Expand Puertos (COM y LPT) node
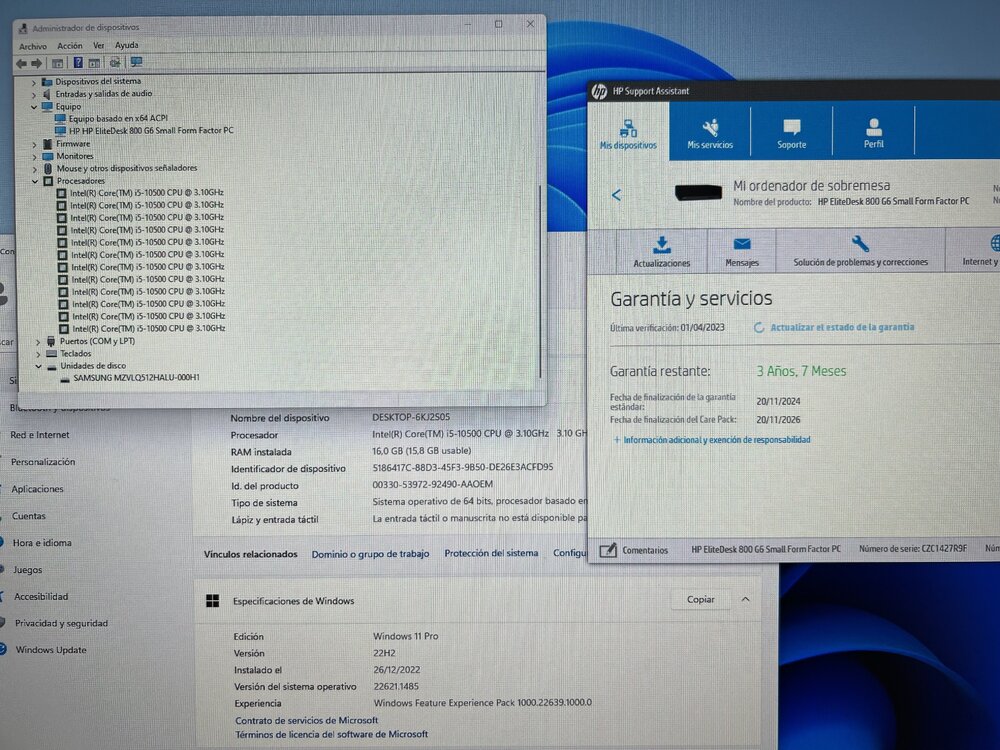 pyautogui.click(x=38, y=342)
